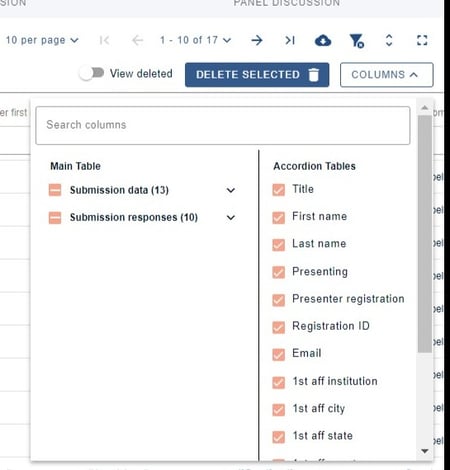Open the filter settings funnel icon
This screenshot has width=450, height=470.
(357, 41)
